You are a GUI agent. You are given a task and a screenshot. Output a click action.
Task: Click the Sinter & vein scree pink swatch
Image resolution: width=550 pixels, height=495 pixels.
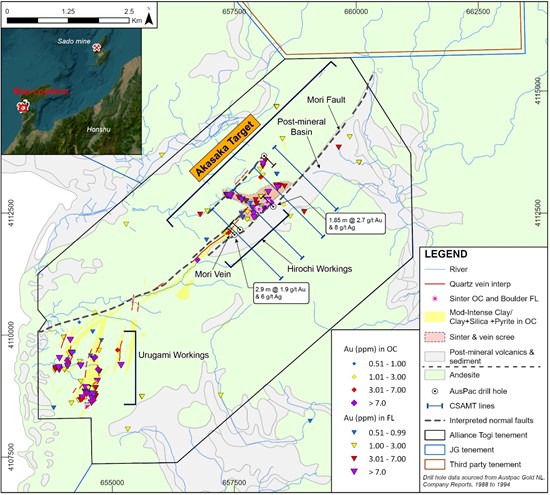tap(435, 337)
